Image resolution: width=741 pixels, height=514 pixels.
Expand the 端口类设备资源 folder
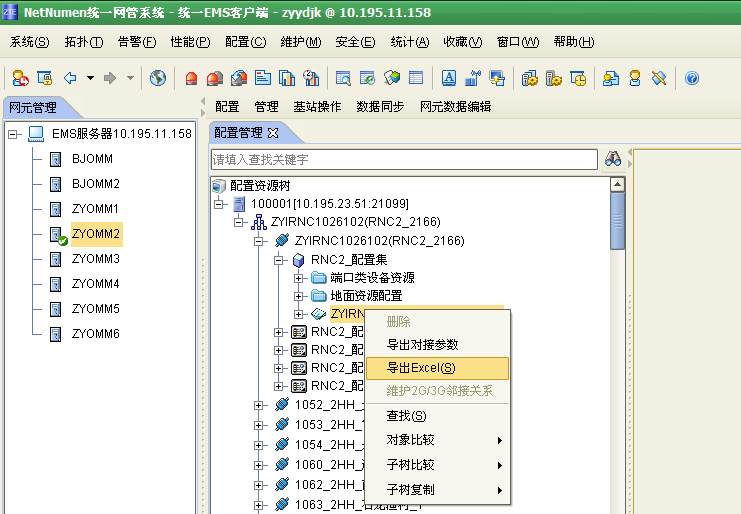[298, 278]
